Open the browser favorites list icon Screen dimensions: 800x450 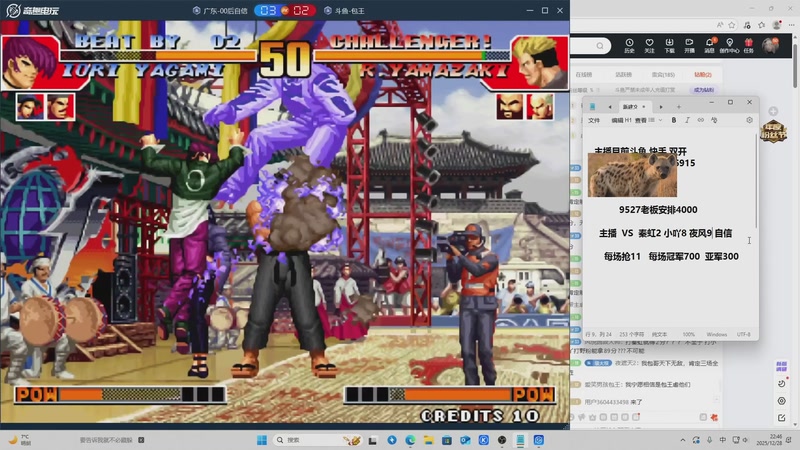(x=762, y=24)
